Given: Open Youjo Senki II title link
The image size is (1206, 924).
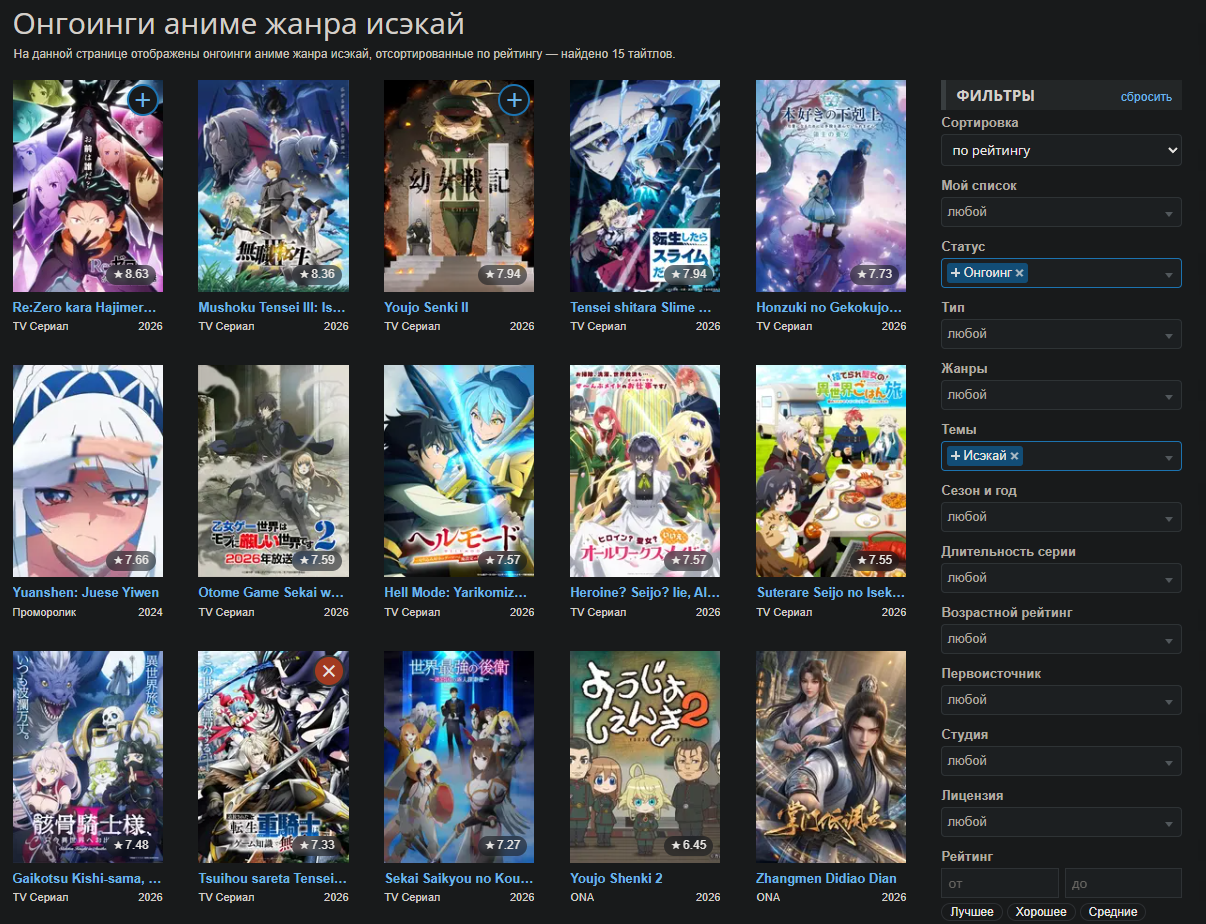Looking at the screenshot, I should pyautogui.click(x=426, y=308).
